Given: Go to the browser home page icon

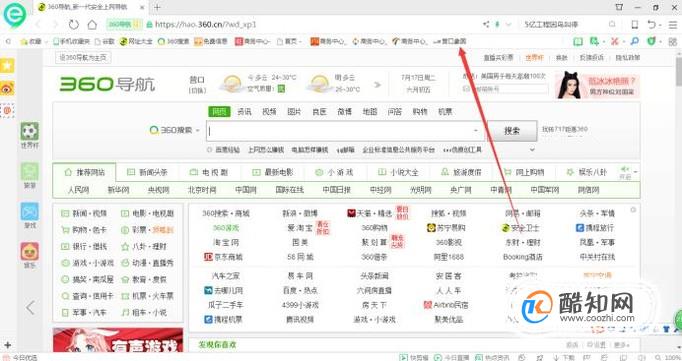Looking at the screenshot, I should coord(92,24).
